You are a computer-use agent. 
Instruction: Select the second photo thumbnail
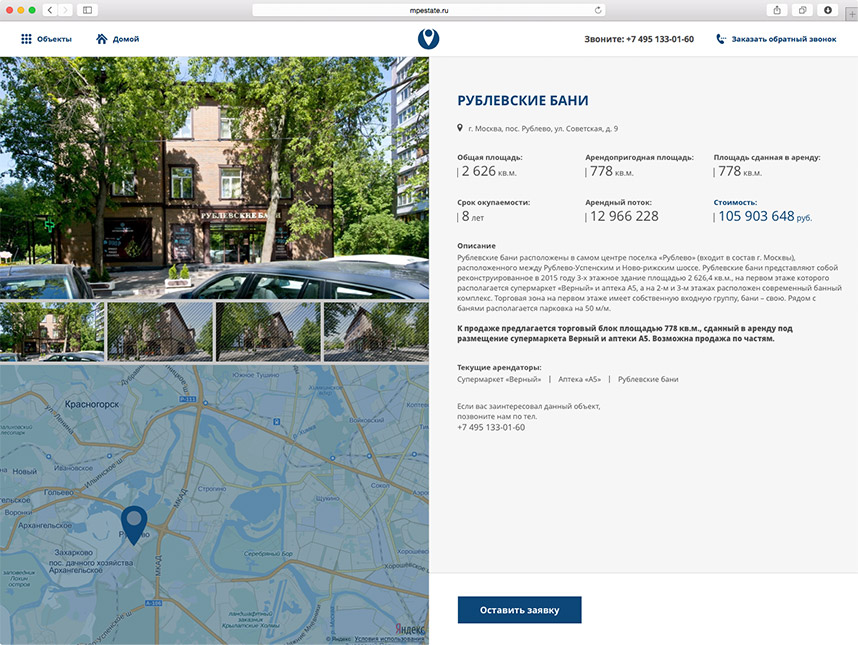click(160, 332)
